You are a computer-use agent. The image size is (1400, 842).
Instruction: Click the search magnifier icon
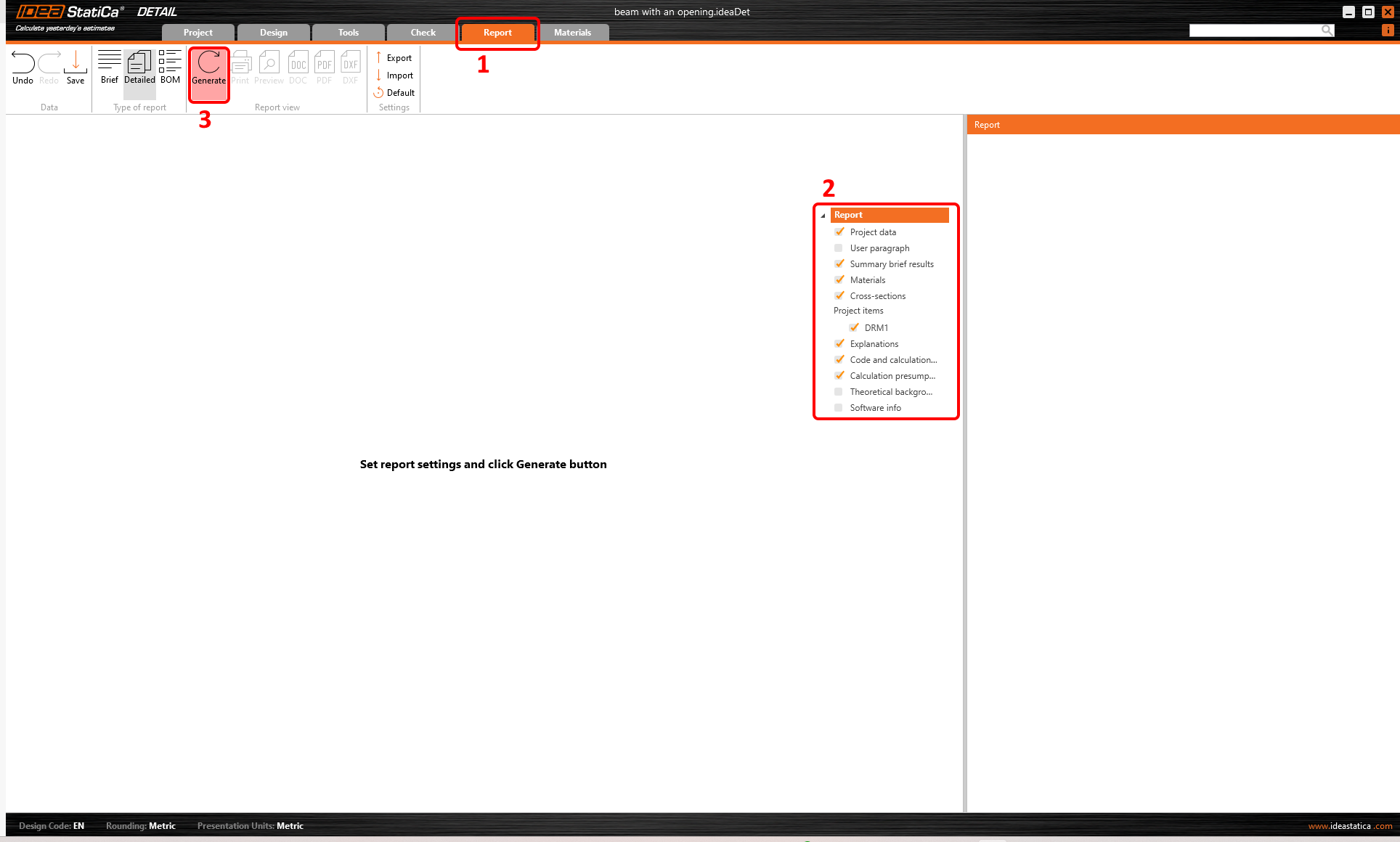coord(1327,30)
